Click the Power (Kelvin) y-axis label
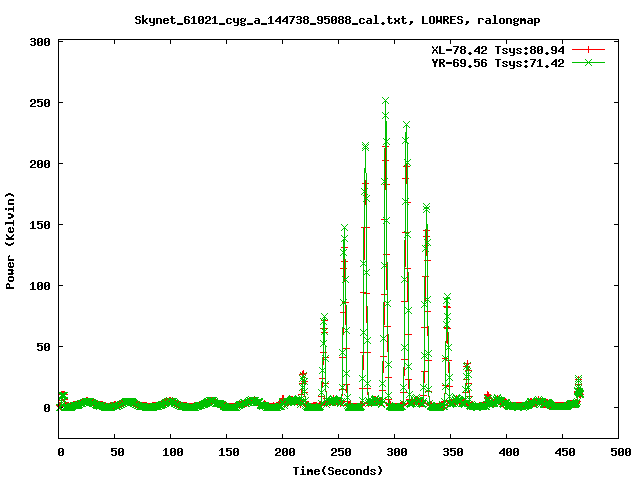This screenshot has width=640, height=480. tap(11, 240)
